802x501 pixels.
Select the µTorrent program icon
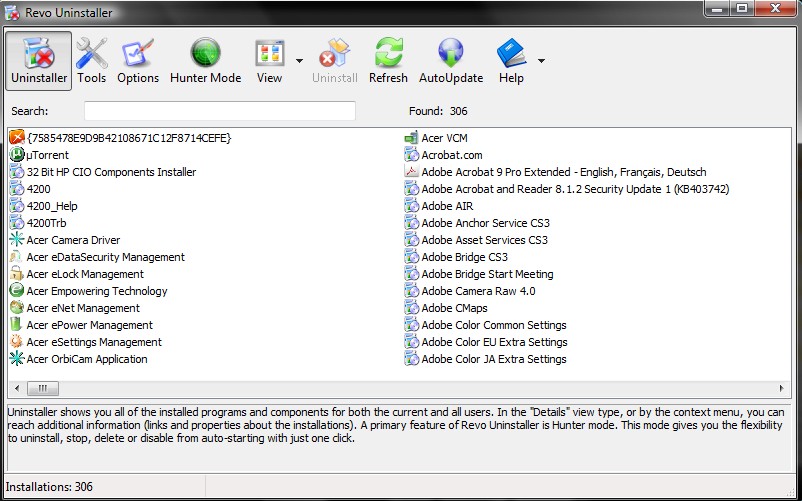(x=17, y=154)
